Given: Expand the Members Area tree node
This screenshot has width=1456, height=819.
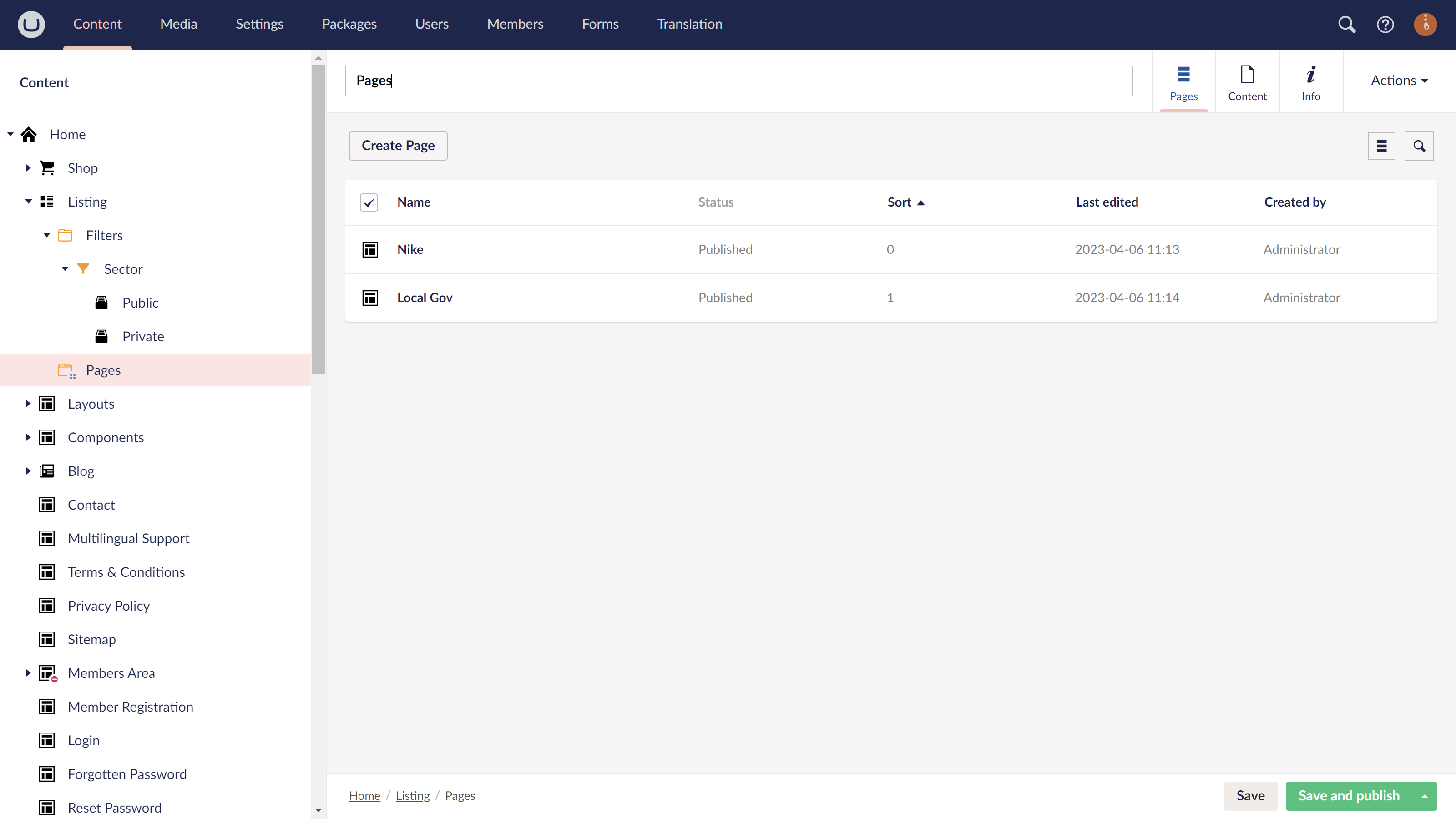Looking at the screenshot, I should [28, 672].
